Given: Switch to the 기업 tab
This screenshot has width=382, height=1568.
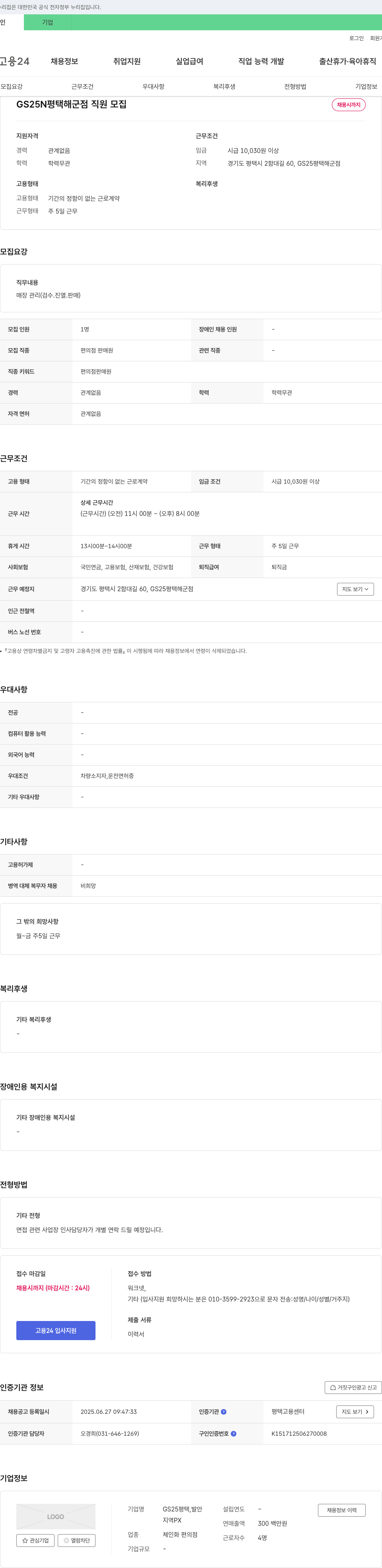Looking at the screenshot, I should 47,23.
